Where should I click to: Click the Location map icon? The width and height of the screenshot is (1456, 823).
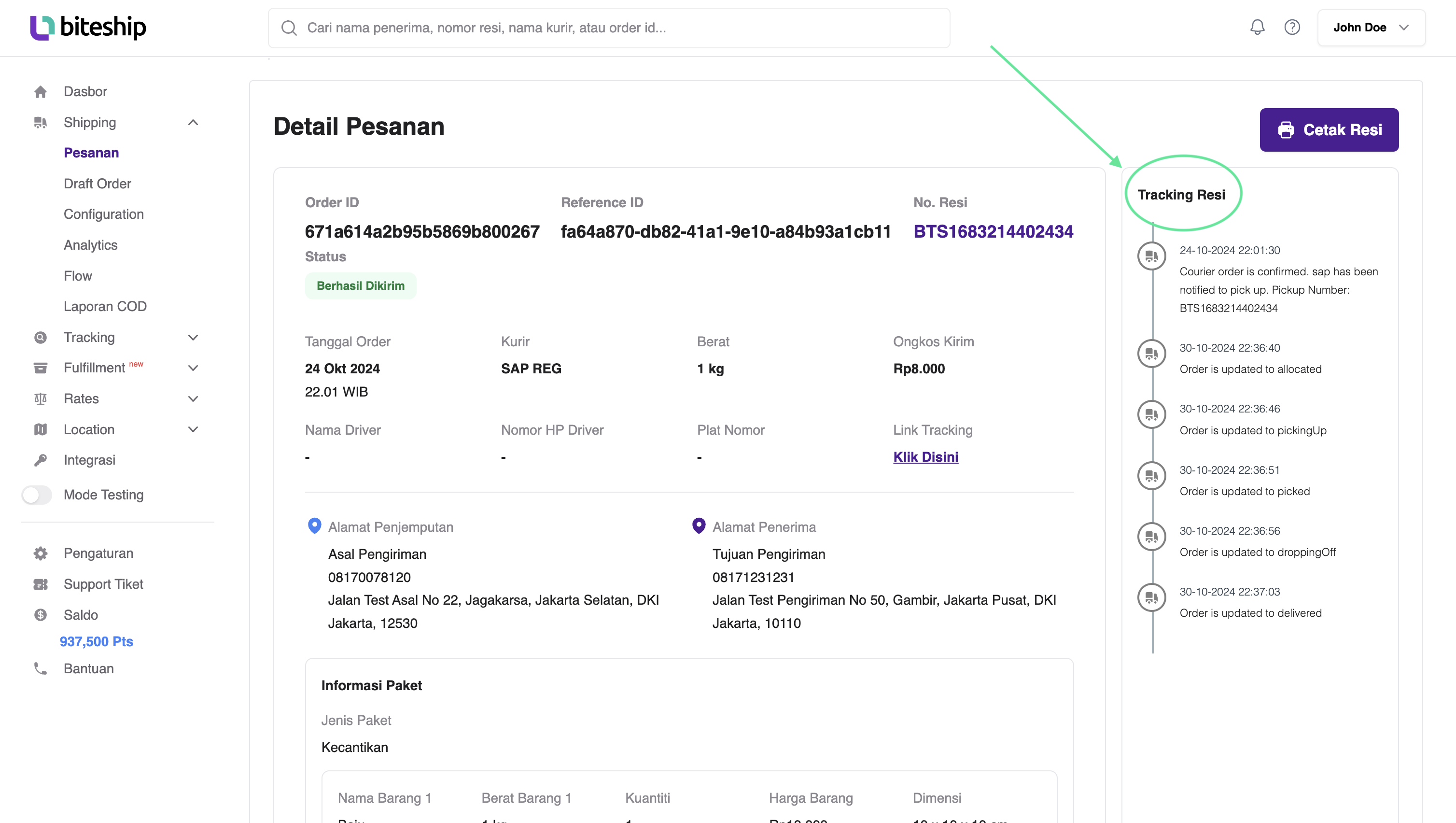click(40, 429)
